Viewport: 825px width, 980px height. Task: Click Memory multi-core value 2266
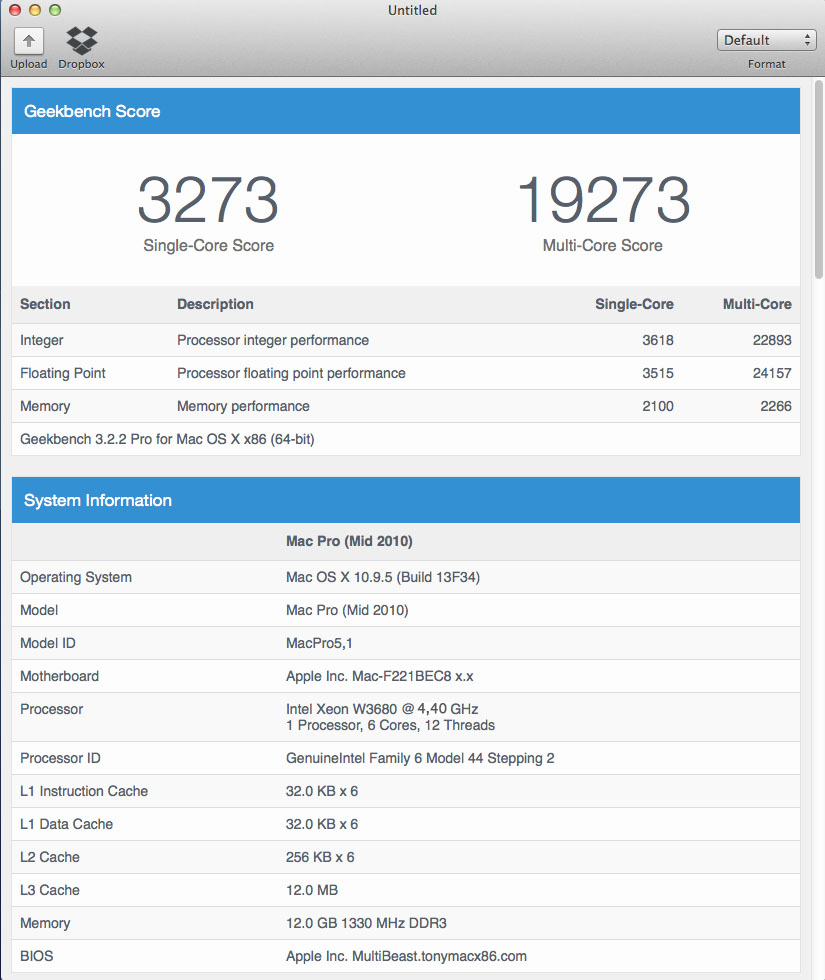(x=776, y=406)
